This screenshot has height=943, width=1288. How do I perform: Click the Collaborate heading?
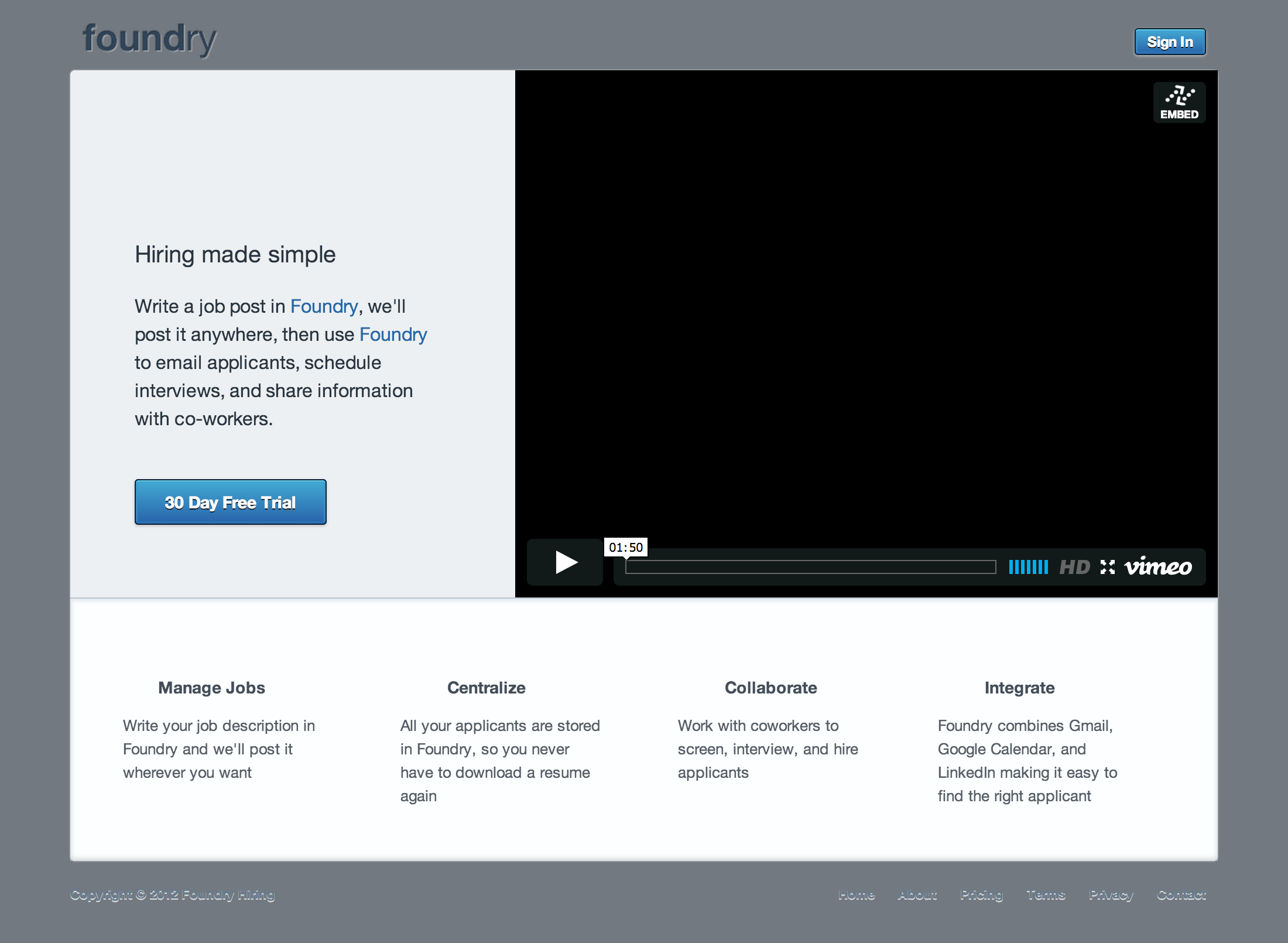(770, 688)
